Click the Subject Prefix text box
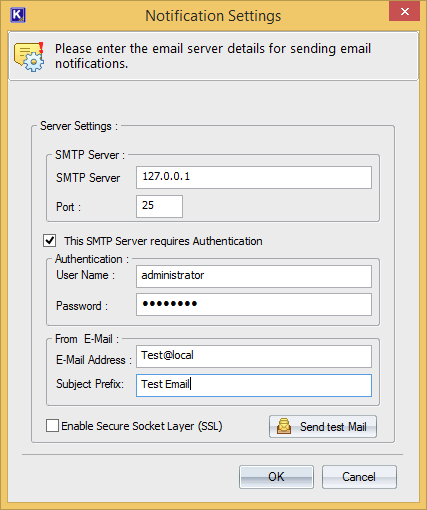 [254, 385]
